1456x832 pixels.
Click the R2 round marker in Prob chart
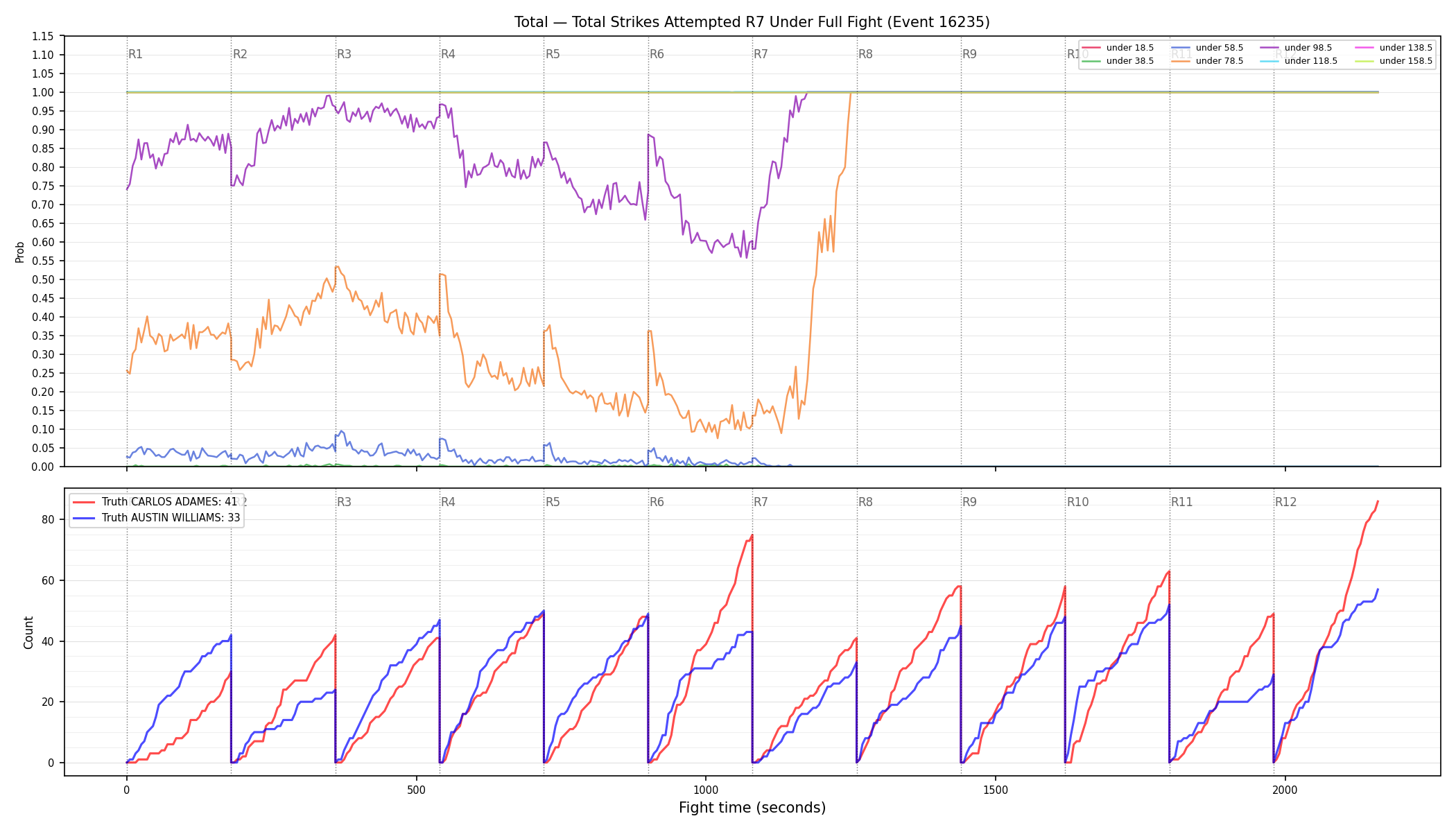(x=240, y=54)
